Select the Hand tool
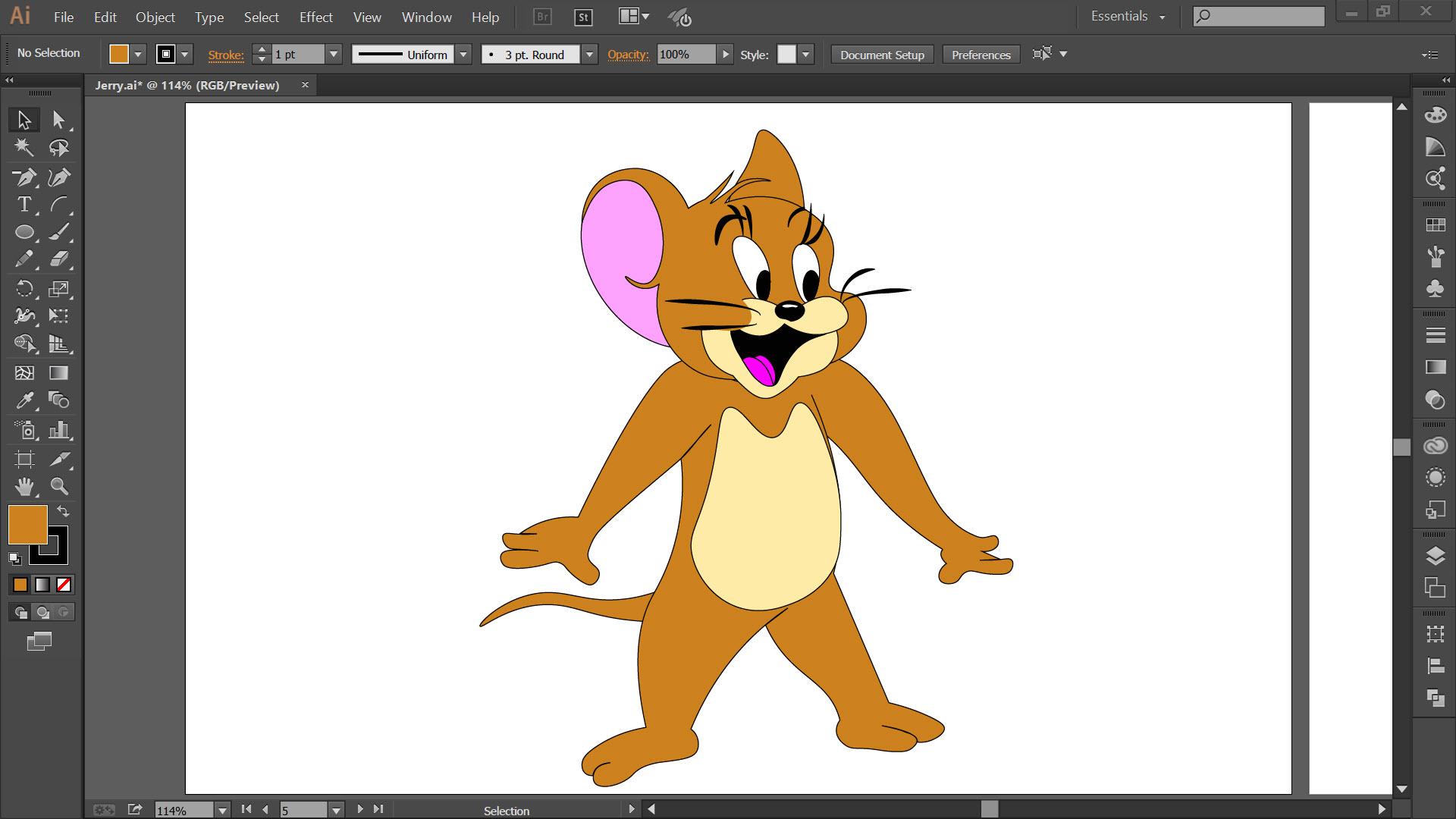 pyautogui.click(x=24, y=486)
